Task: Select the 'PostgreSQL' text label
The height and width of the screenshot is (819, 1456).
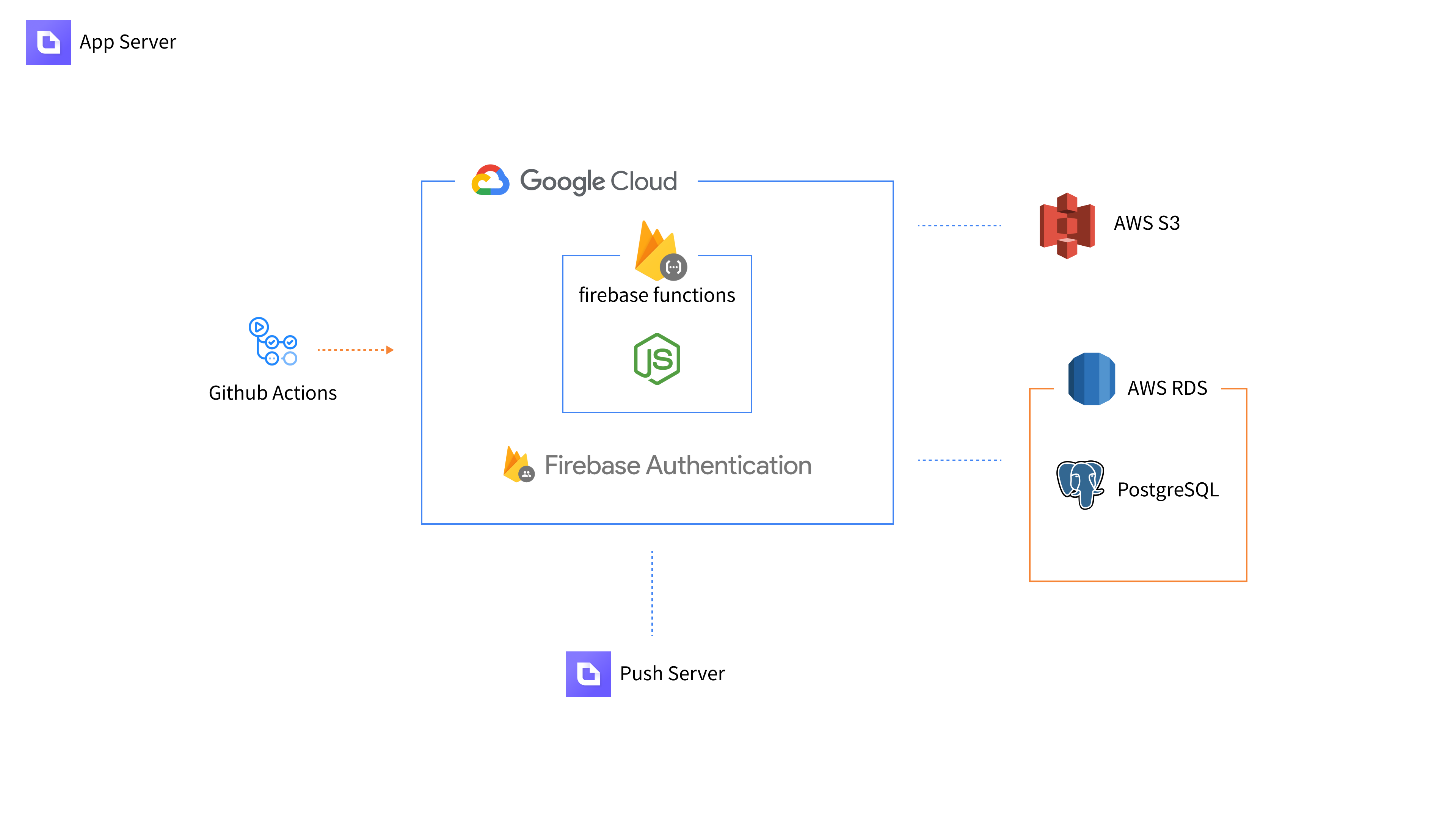Action: pos(1168,490)
